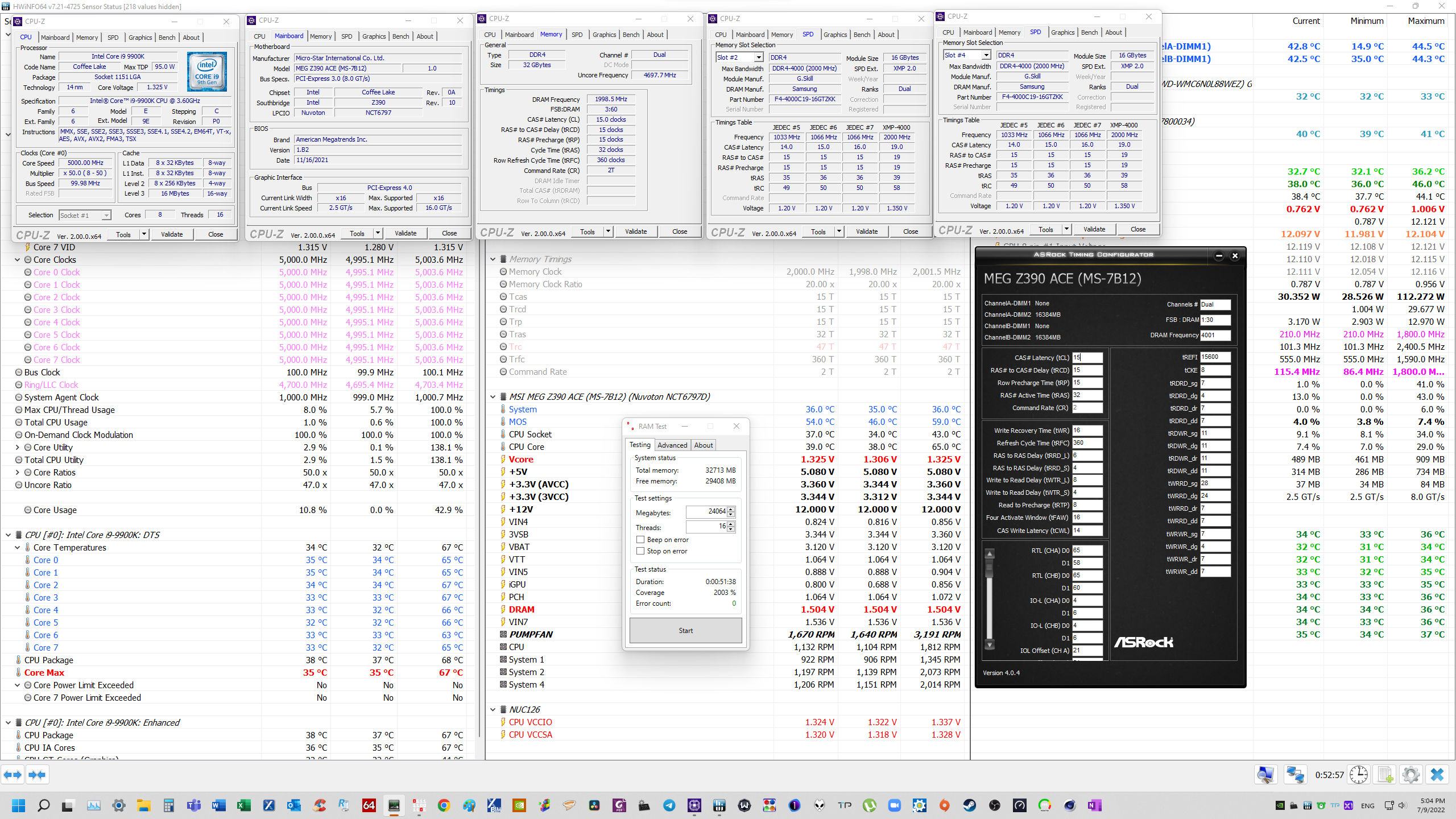The height and width of the screenshot is (819, 1456).
Task: Increase Megabytes stepper up arrow
Action: [731, 510]
